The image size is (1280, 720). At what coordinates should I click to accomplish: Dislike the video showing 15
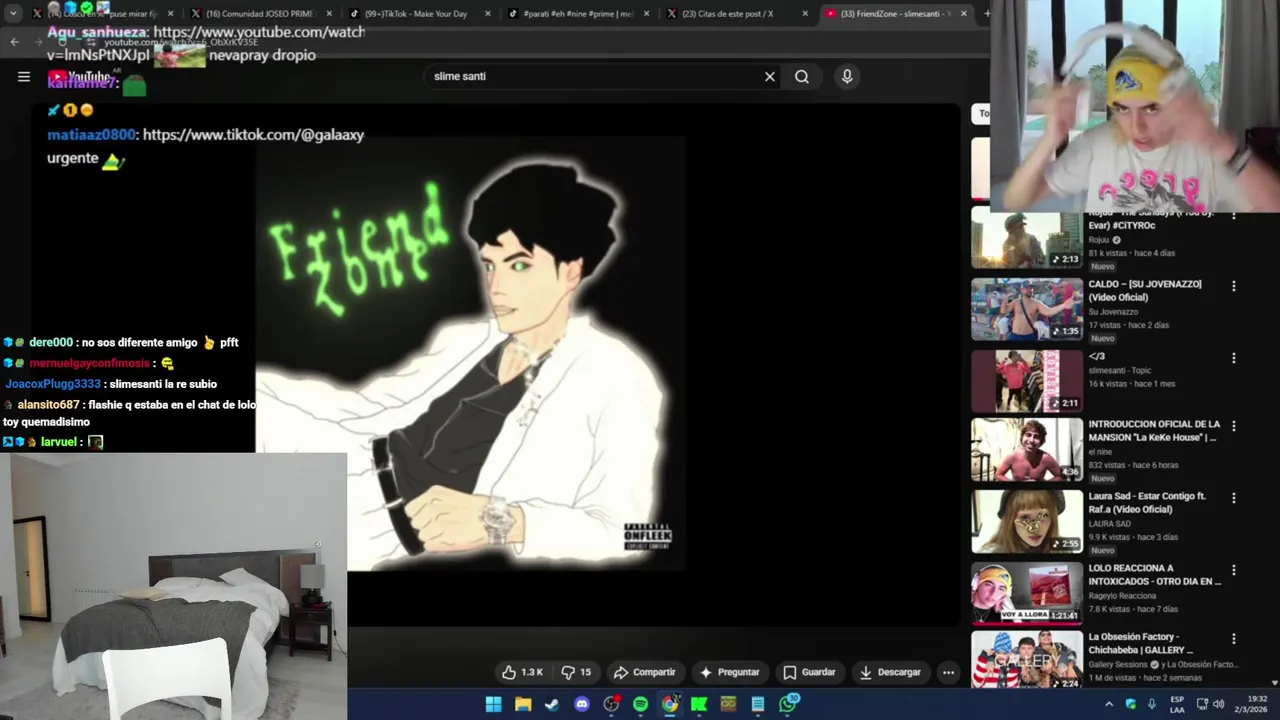576,672
